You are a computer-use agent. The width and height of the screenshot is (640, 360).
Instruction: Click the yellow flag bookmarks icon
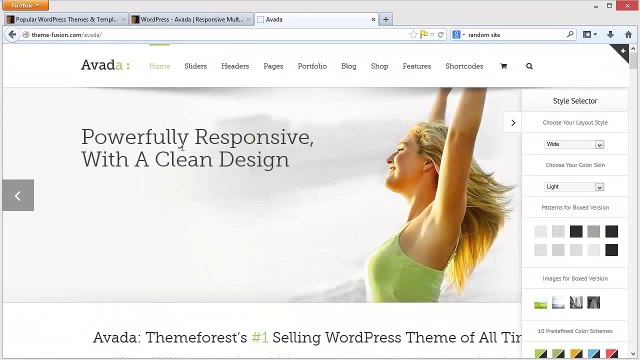(424, 35)
